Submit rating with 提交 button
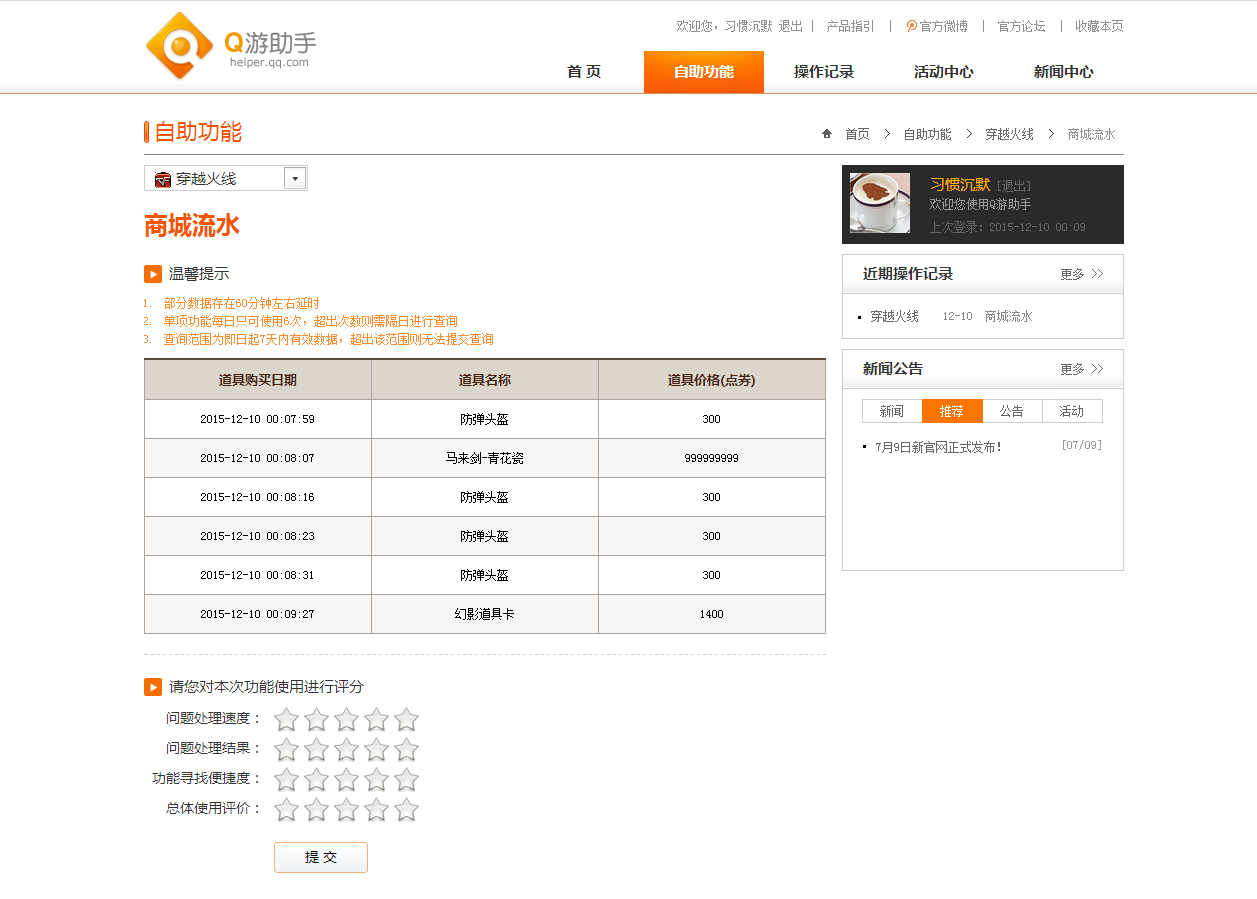Image resolution: width=1257 pixels, height=899 pixels. tap(321, 857)
